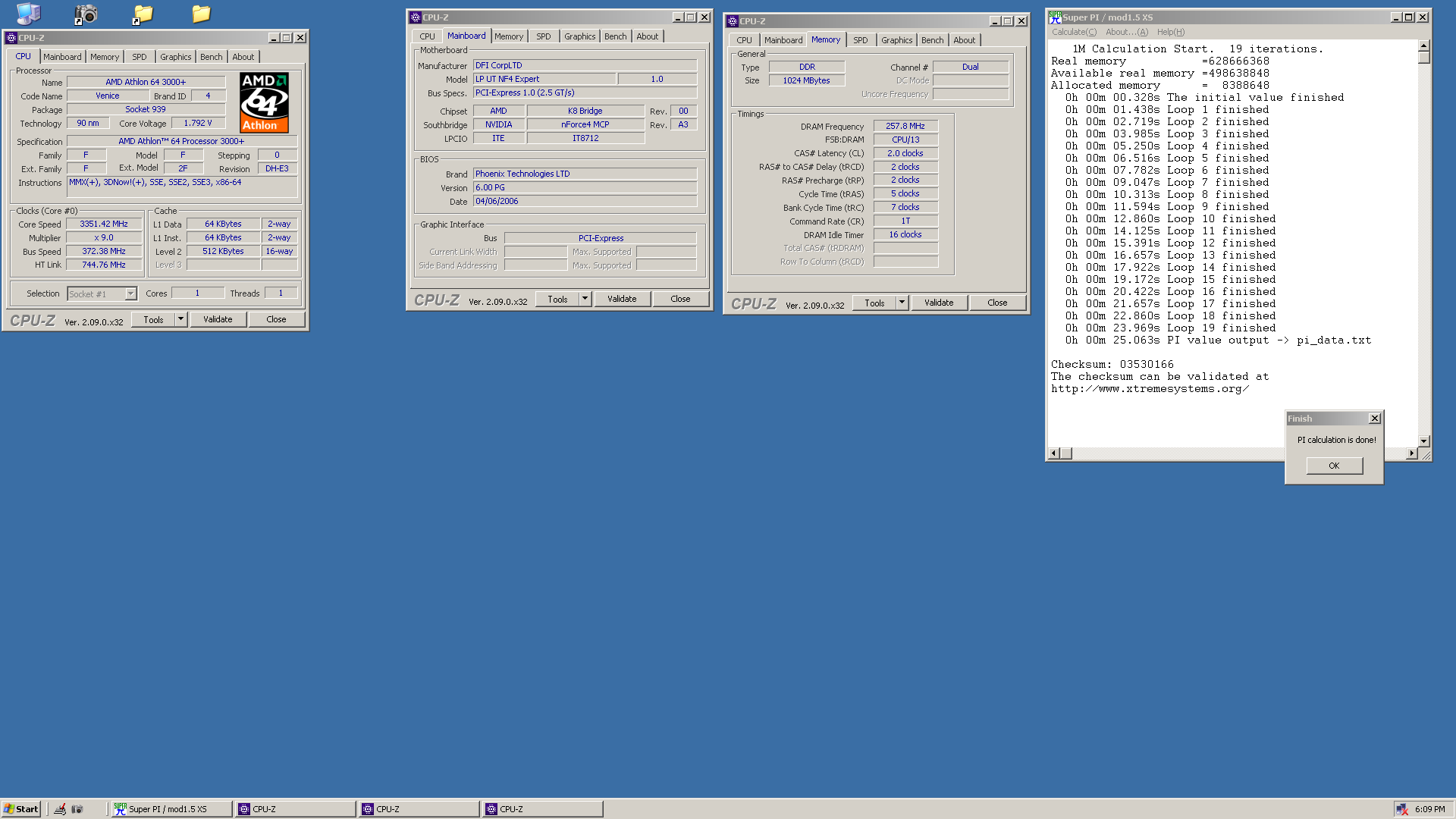Close the Finish dialog with X
The width and height of the screenshot is (1456, 819).
(1374, 419)
